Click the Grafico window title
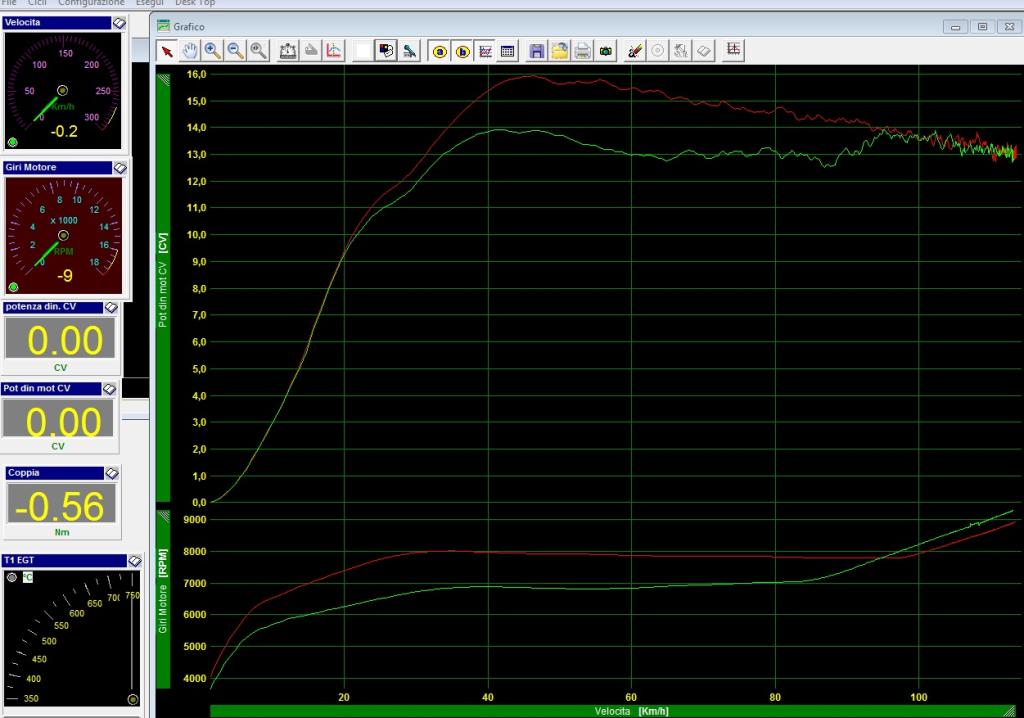 [189, 27]
